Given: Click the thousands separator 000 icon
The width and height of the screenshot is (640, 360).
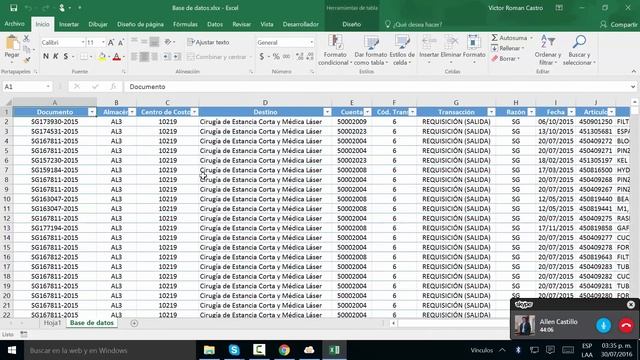Looking at the screenshot, I should point(287,57).
